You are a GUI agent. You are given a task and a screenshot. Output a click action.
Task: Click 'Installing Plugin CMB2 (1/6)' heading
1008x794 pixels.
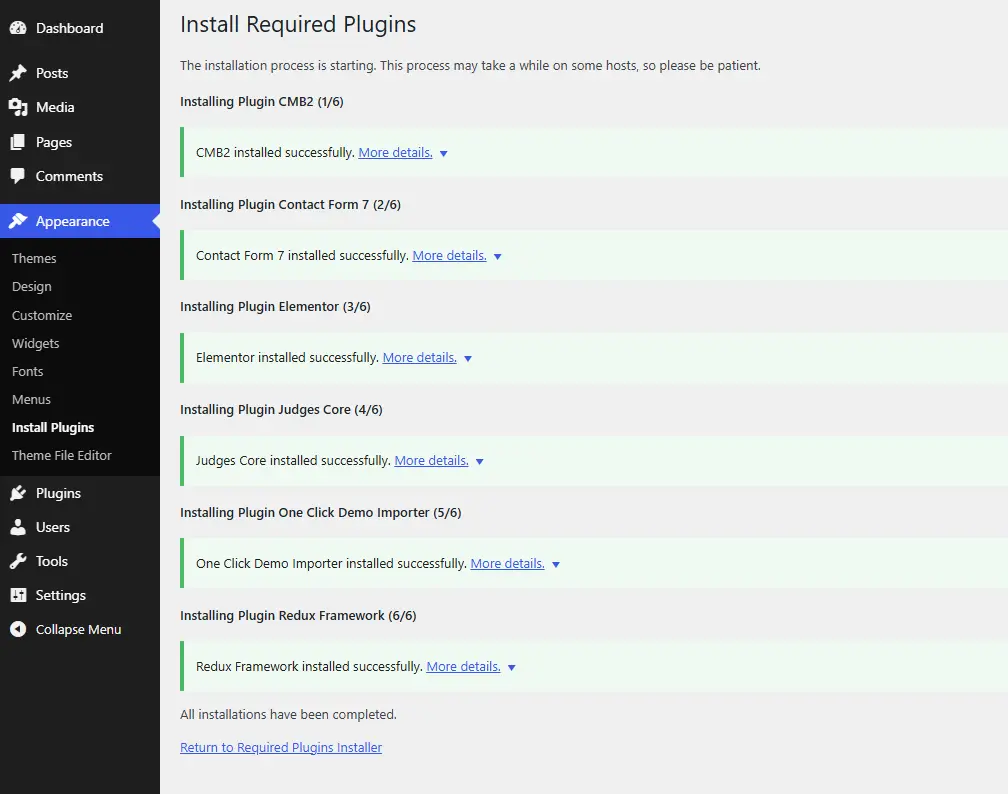262,102
